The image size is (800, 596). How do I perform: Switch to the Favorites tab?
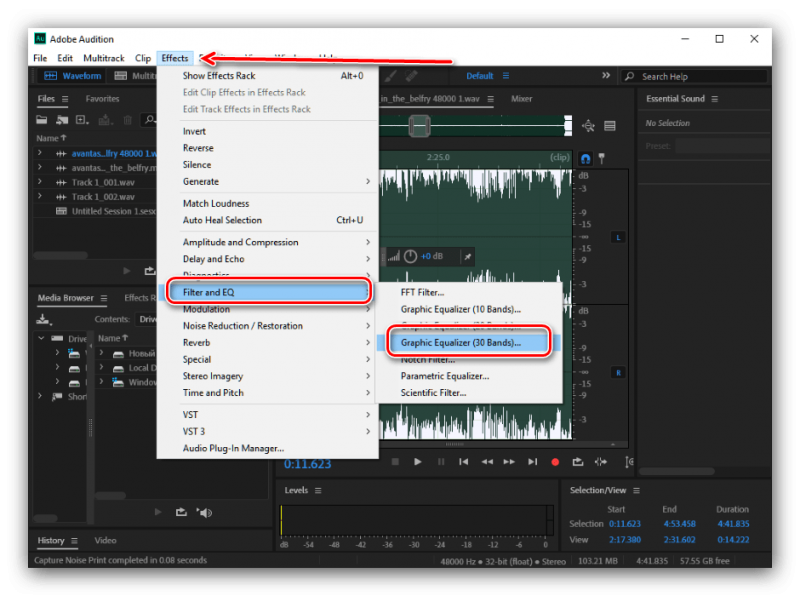pos(102,99)
